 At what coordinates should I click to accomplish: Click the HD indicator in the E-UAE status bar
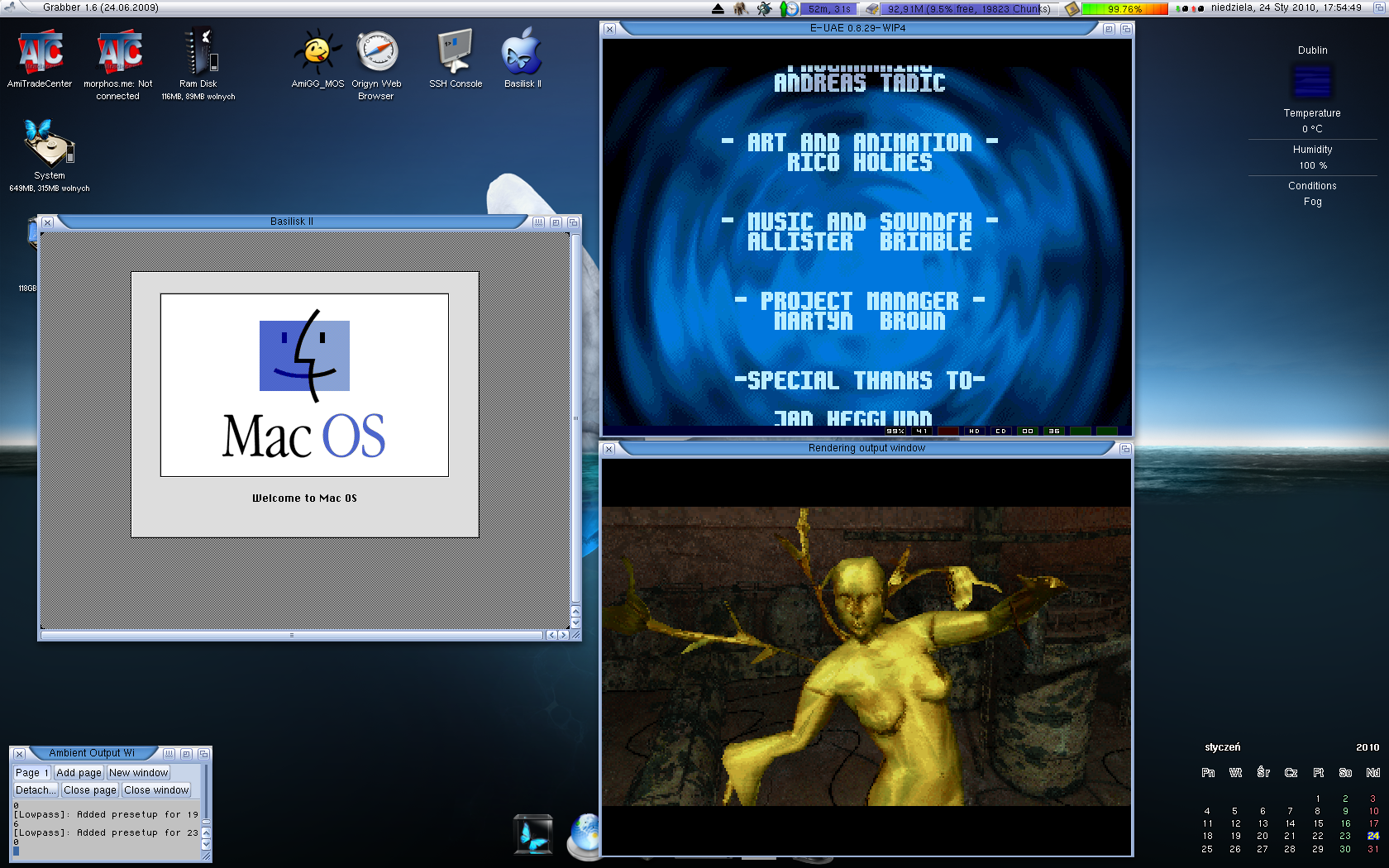[975, 431]
